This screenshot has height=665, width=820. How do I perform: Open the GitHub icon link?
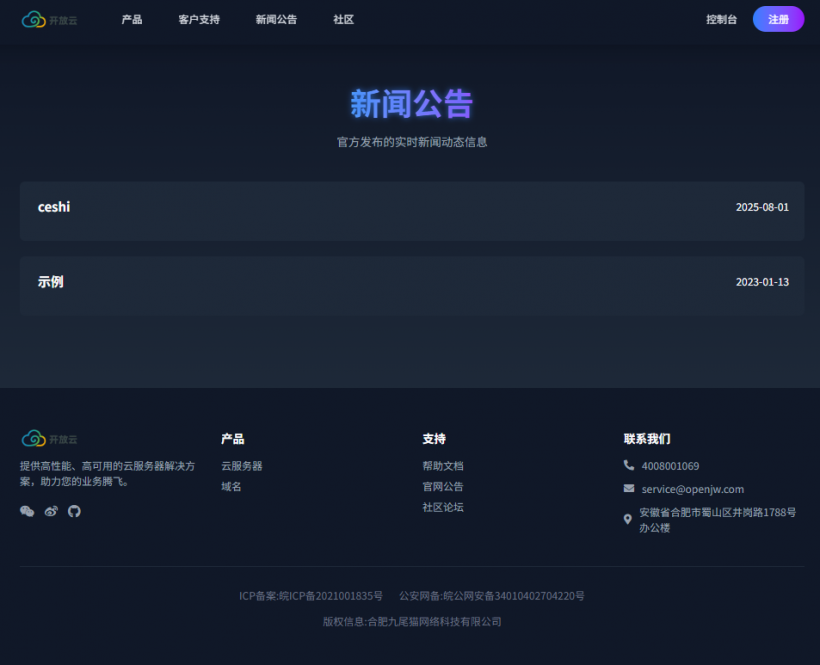coord(74,511)
